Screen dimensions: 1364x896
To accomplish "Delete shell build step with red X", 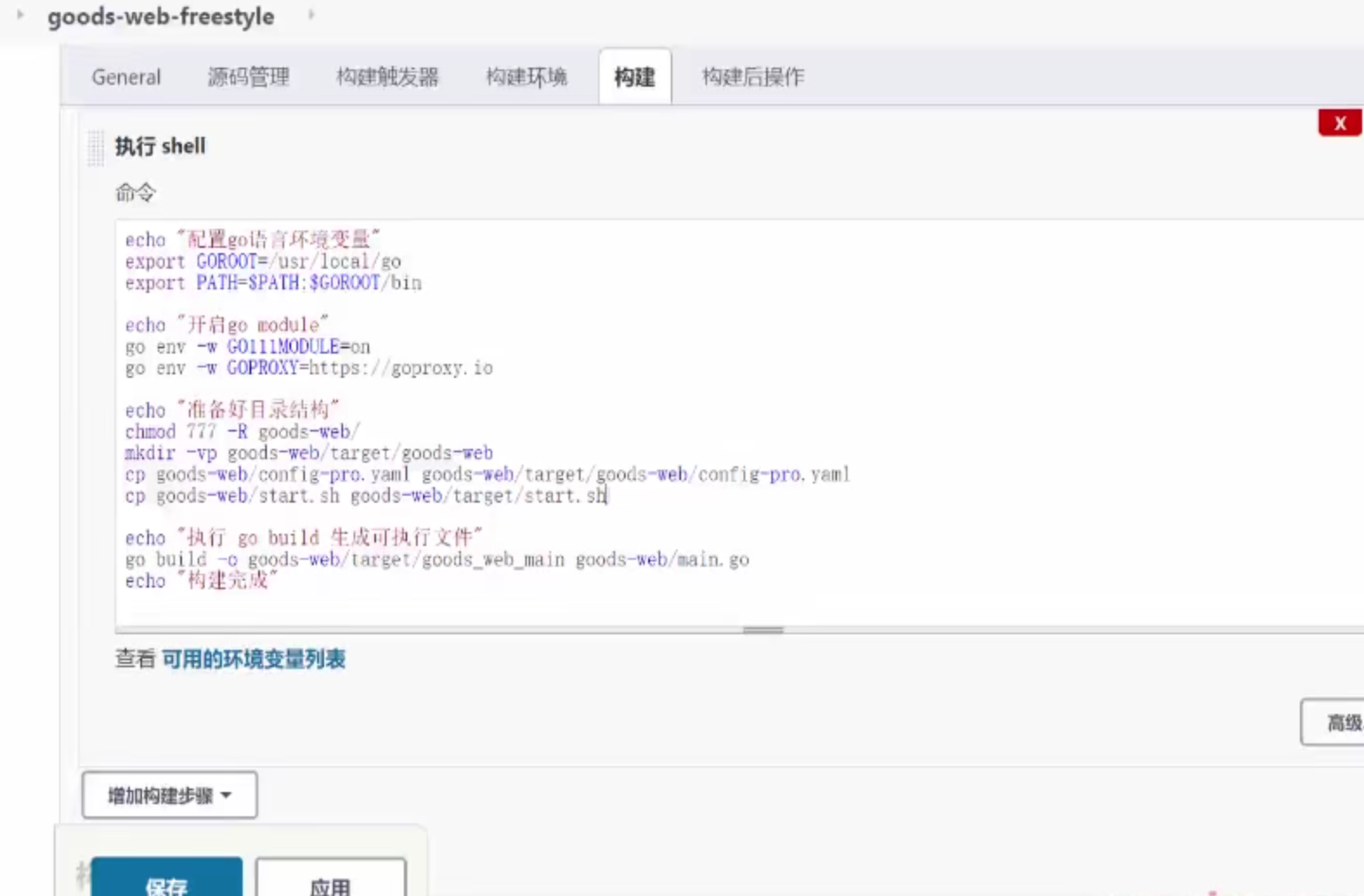I will [x=1340, y=123].
